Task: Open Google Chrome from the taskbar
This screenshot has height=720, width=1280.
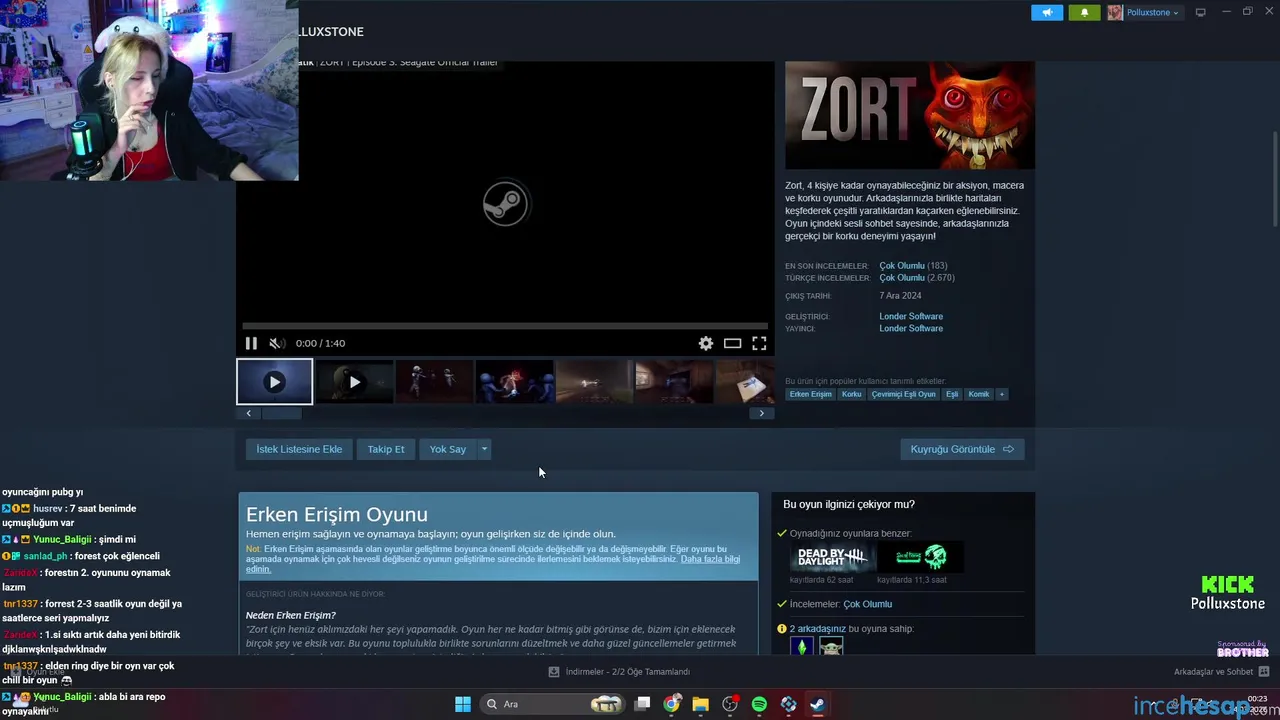Action: 672,704
